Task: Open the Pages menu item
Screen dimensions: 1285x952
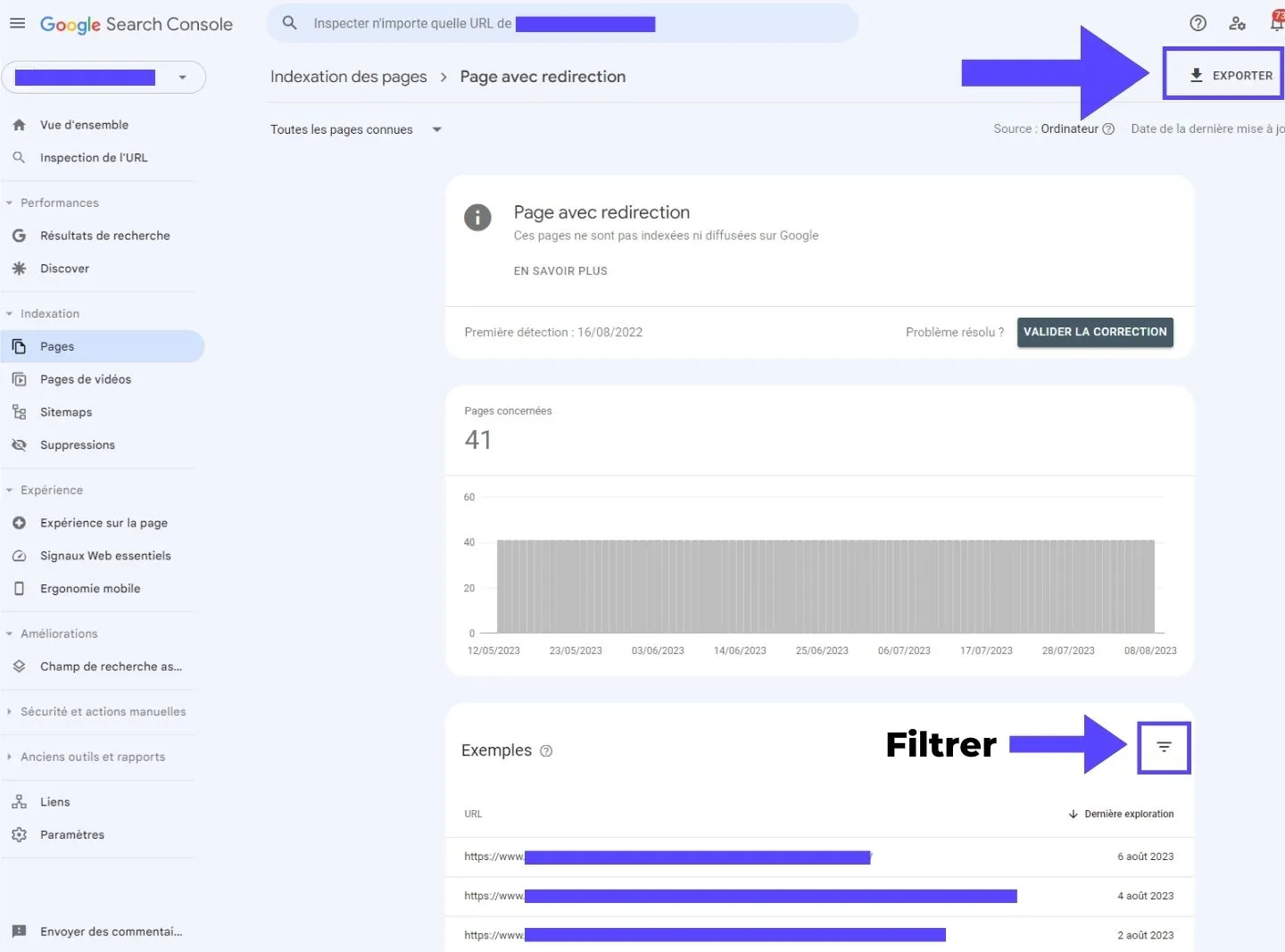Action: point(103,346)
